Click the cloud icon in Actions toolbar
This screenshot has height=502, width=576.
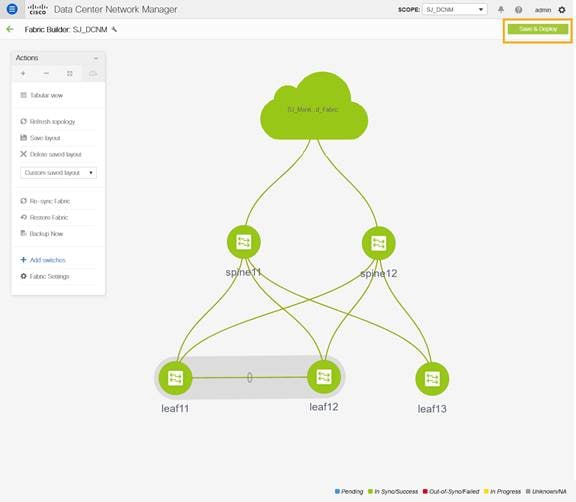93,73
